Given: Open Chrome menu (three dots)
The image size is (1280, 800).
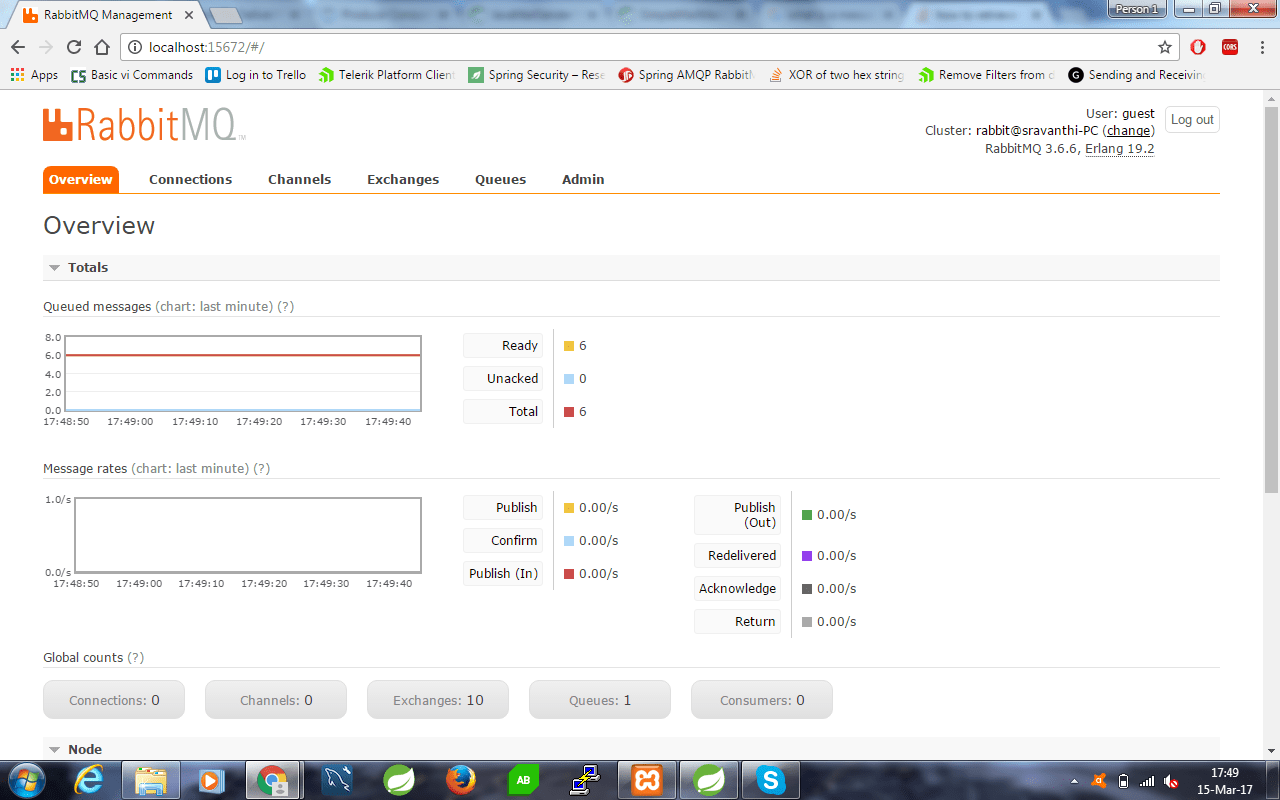Looking at the screenshot, I should [x=1261, y=47].
